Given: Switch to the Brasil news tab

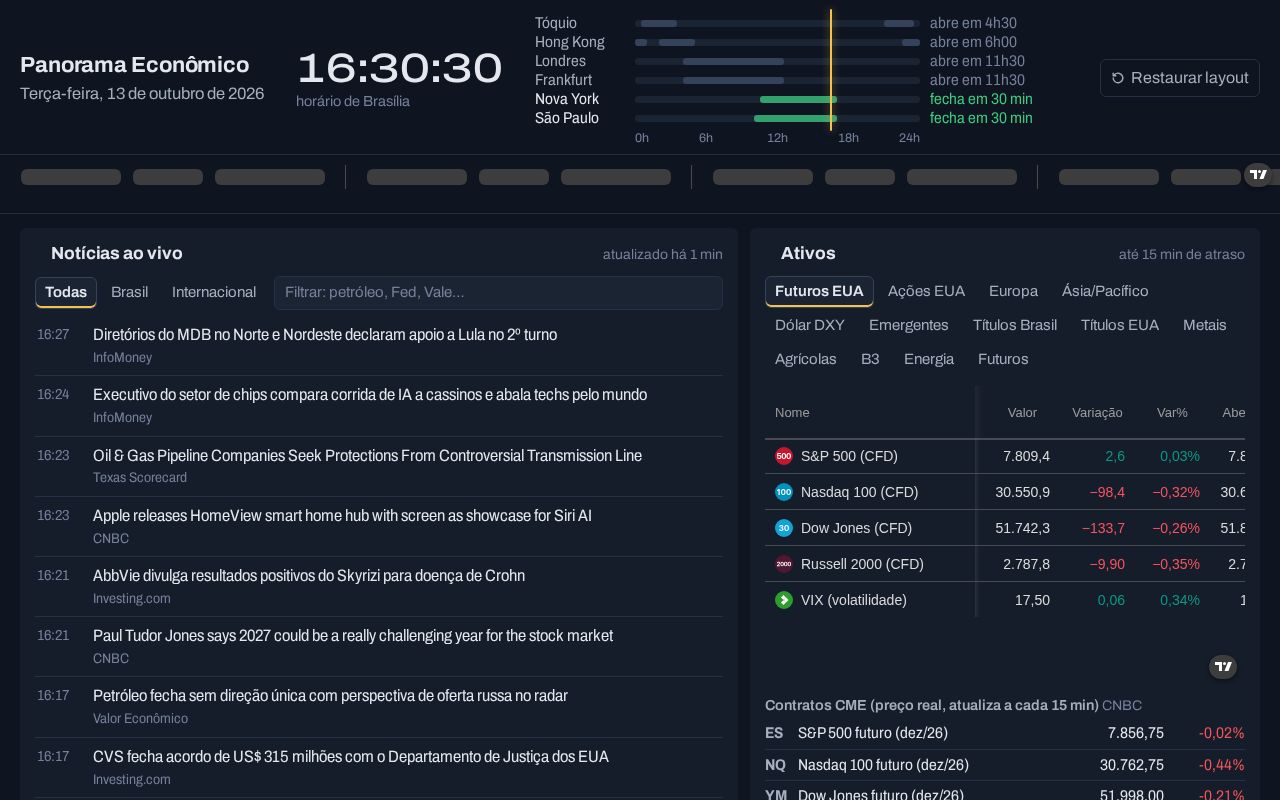Looking at the screenshot, I should tap(130, 292).
